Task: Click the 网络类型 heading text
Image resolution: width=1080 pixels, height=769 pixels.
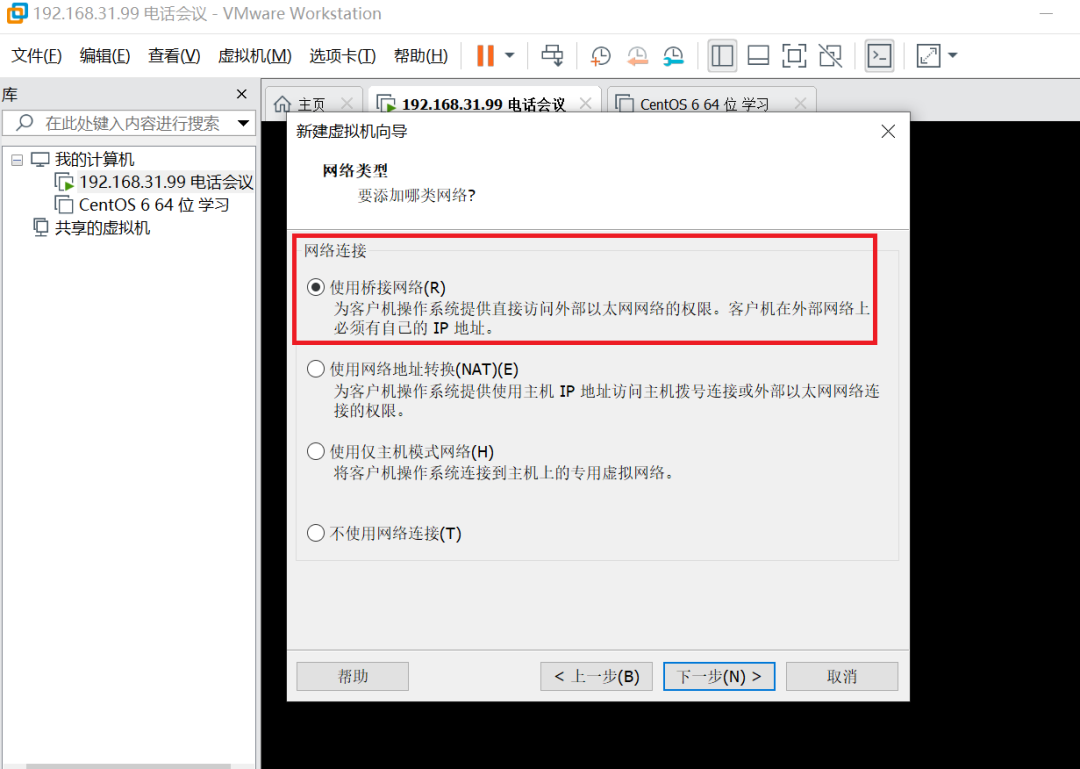Action: 355,170
